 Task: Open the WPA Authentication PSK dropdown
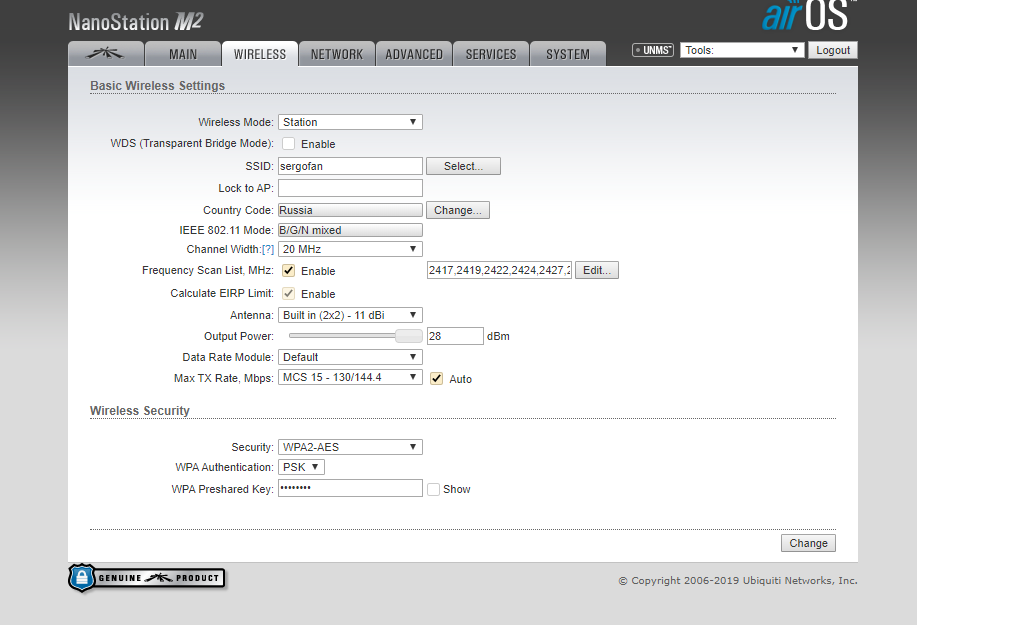(301, 467)
